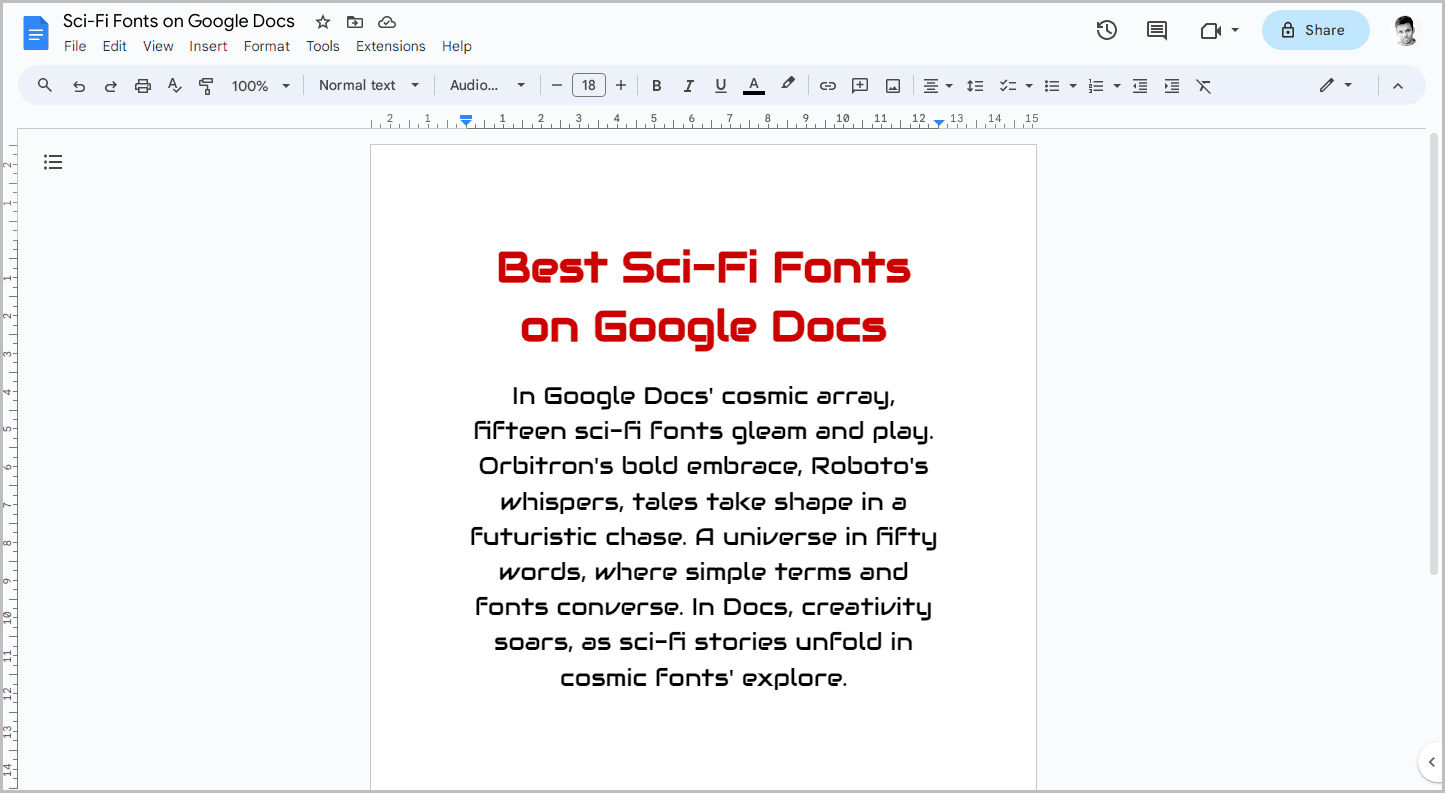This screenshot has height=793, width=1445.
Task: Open the Extensions menu
Action: tap(390, 46)
